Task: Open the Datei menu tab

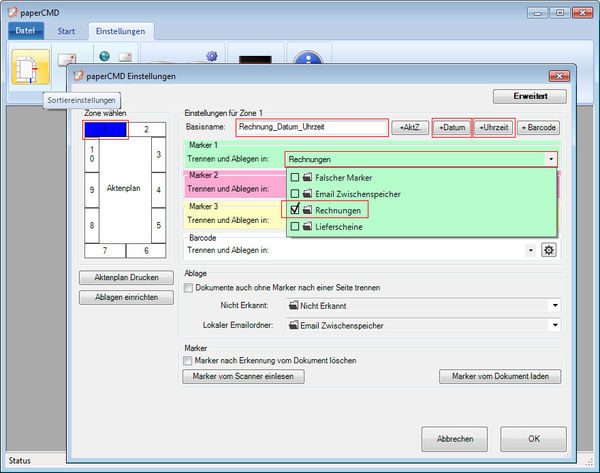Action: point(26,31)
